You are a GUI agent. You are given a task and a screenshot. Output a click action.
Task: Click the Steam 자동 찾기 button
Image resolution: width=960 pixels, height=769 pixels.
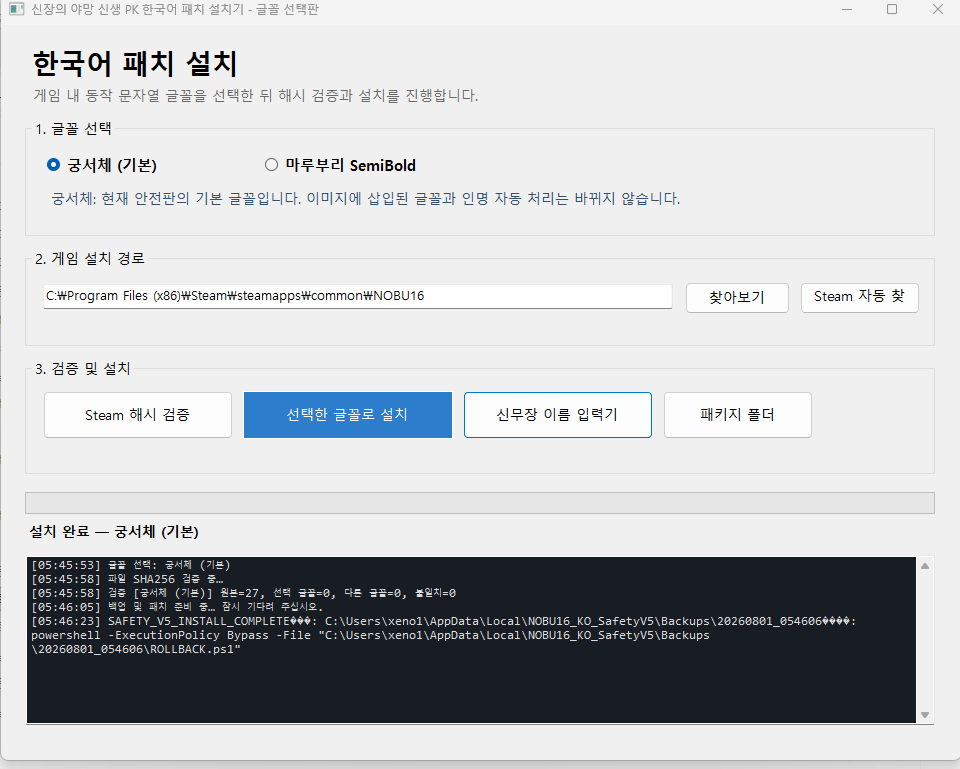pos(860,298)
